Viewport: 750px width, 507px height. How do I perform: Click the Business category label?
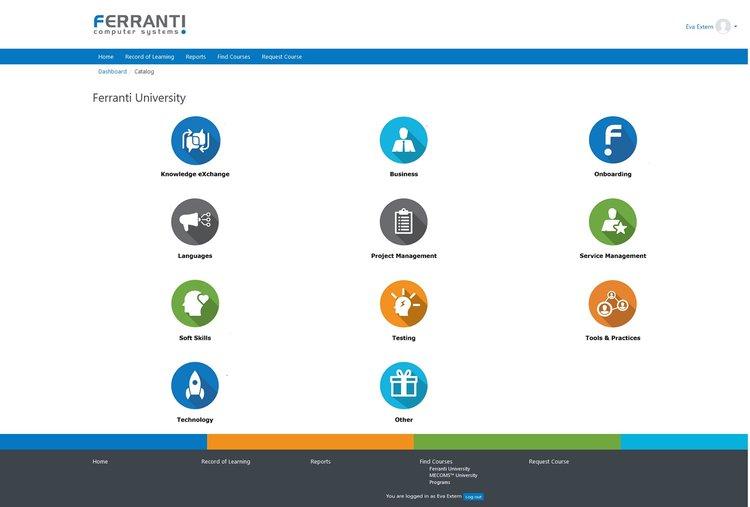pos(404,174)
